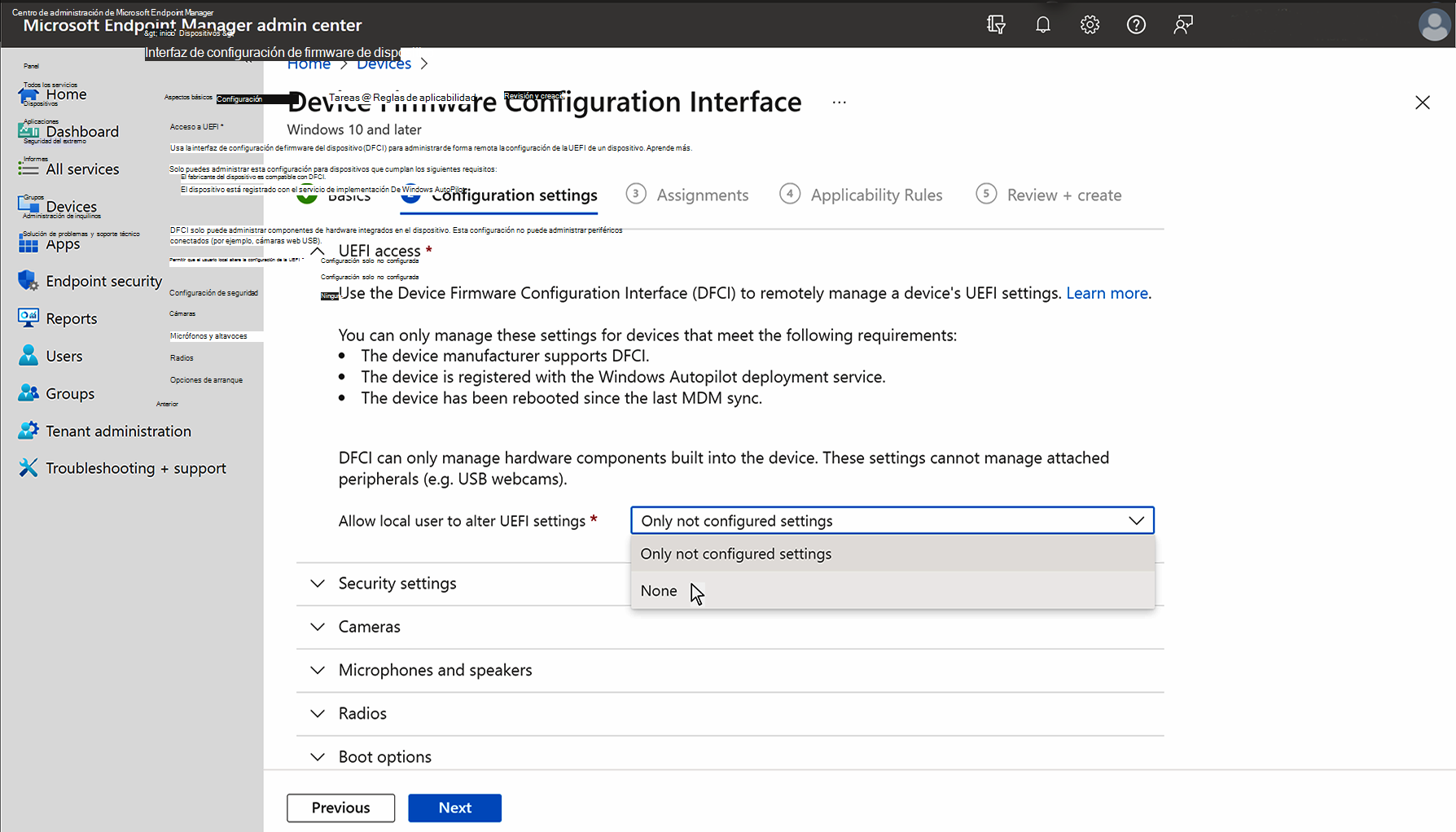
Task: Collapse the UEFI access section
Action: click(318, 251)
